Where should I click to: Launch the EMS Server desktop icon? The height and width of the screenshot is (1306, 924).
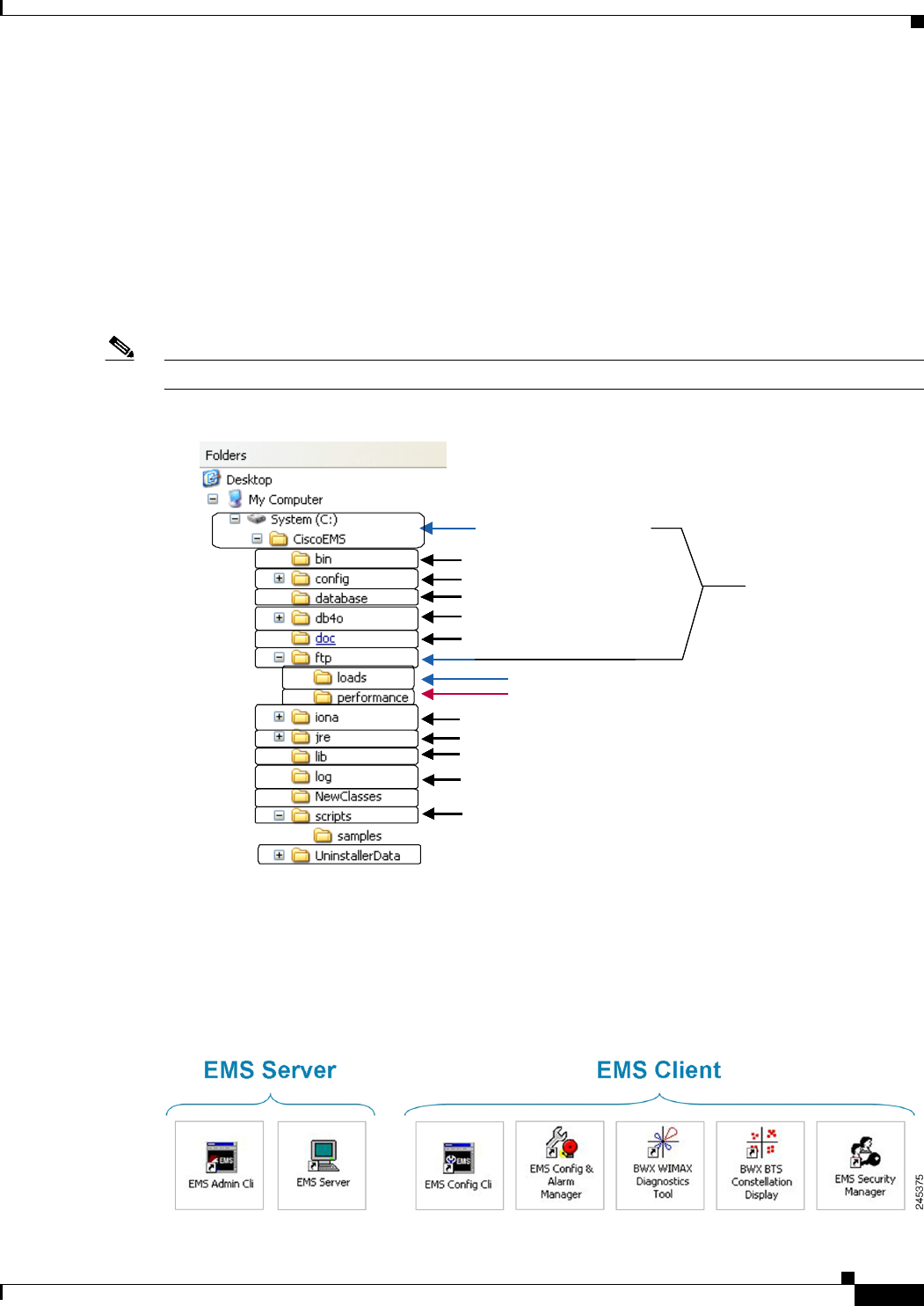[323, 1156]
